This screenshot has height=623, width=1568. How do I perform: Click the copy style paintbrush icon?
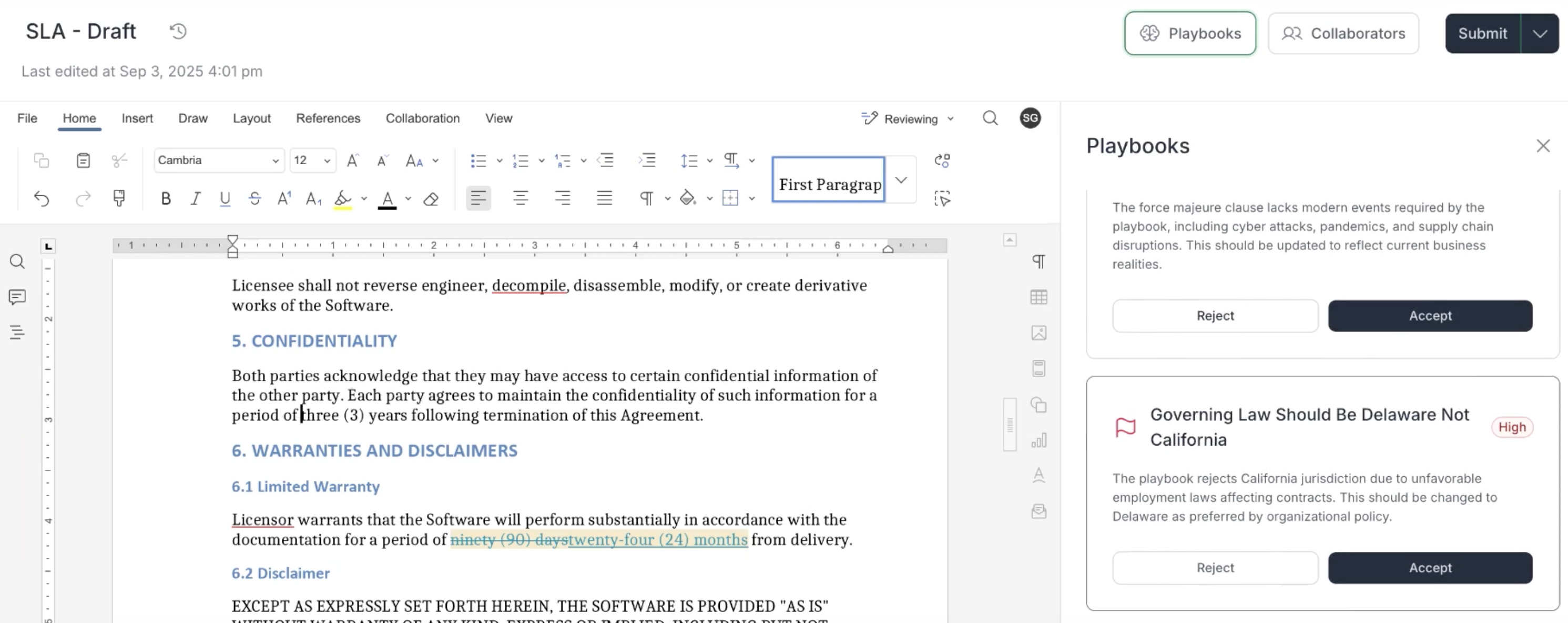[119, 198]
